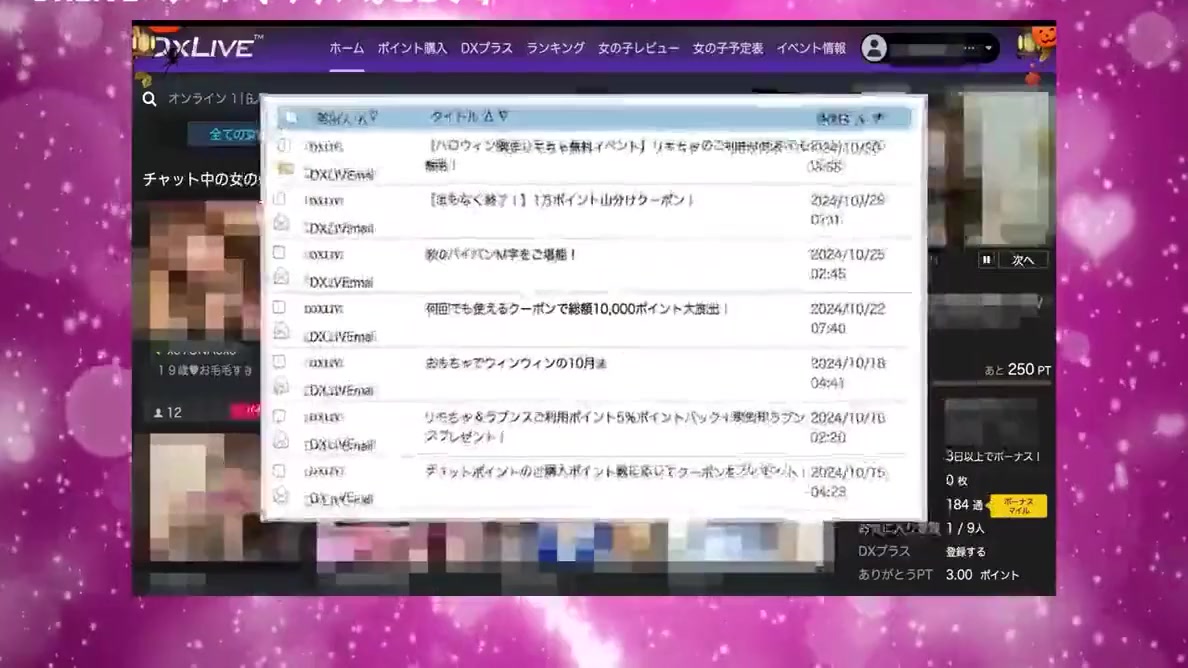Screen dimensions: 1188x668
Task: Open the チャットポイント coupon message
Action: point(614,472)
